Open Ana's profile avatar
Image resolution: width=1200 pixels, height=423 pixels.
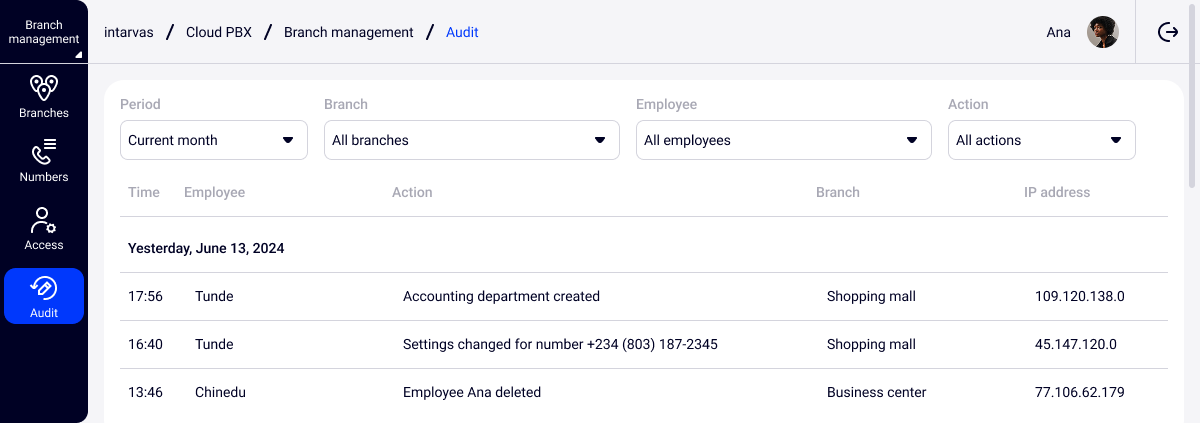tap(1103, 32)
